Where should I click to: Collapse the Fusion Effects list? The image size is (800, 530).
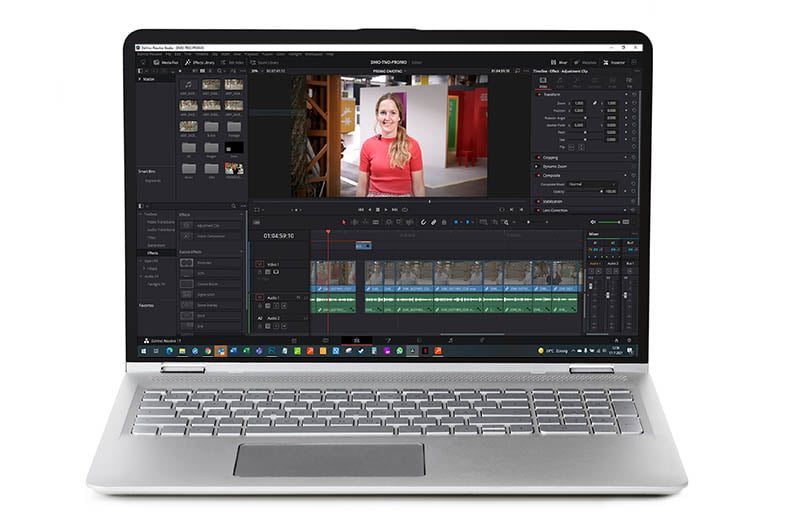pos(241,252)
